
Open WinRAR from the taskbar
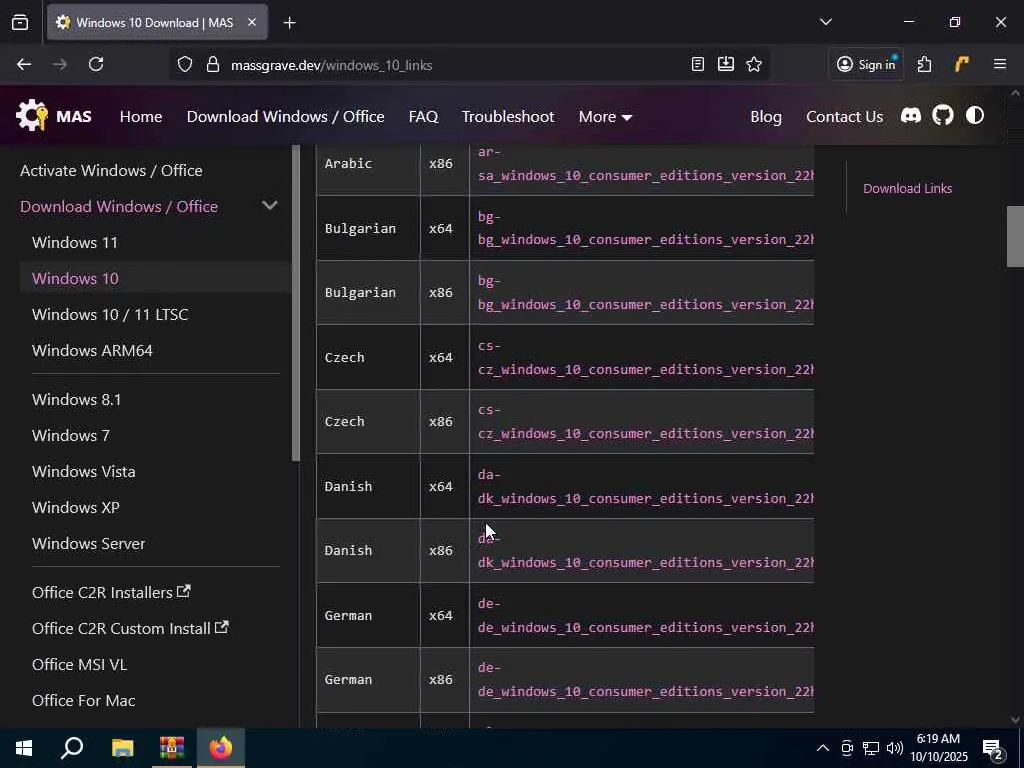[172, 748]
